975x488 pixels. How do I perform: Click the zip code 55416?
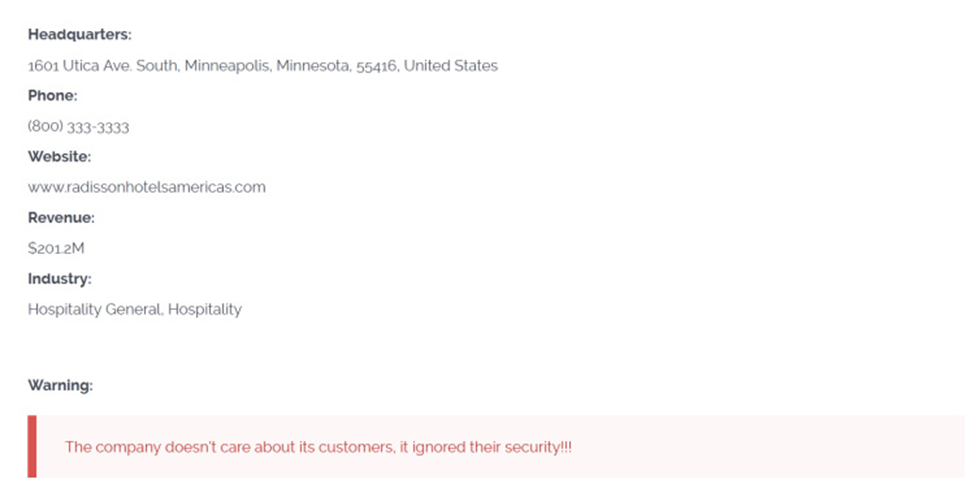tap(377, 67)
